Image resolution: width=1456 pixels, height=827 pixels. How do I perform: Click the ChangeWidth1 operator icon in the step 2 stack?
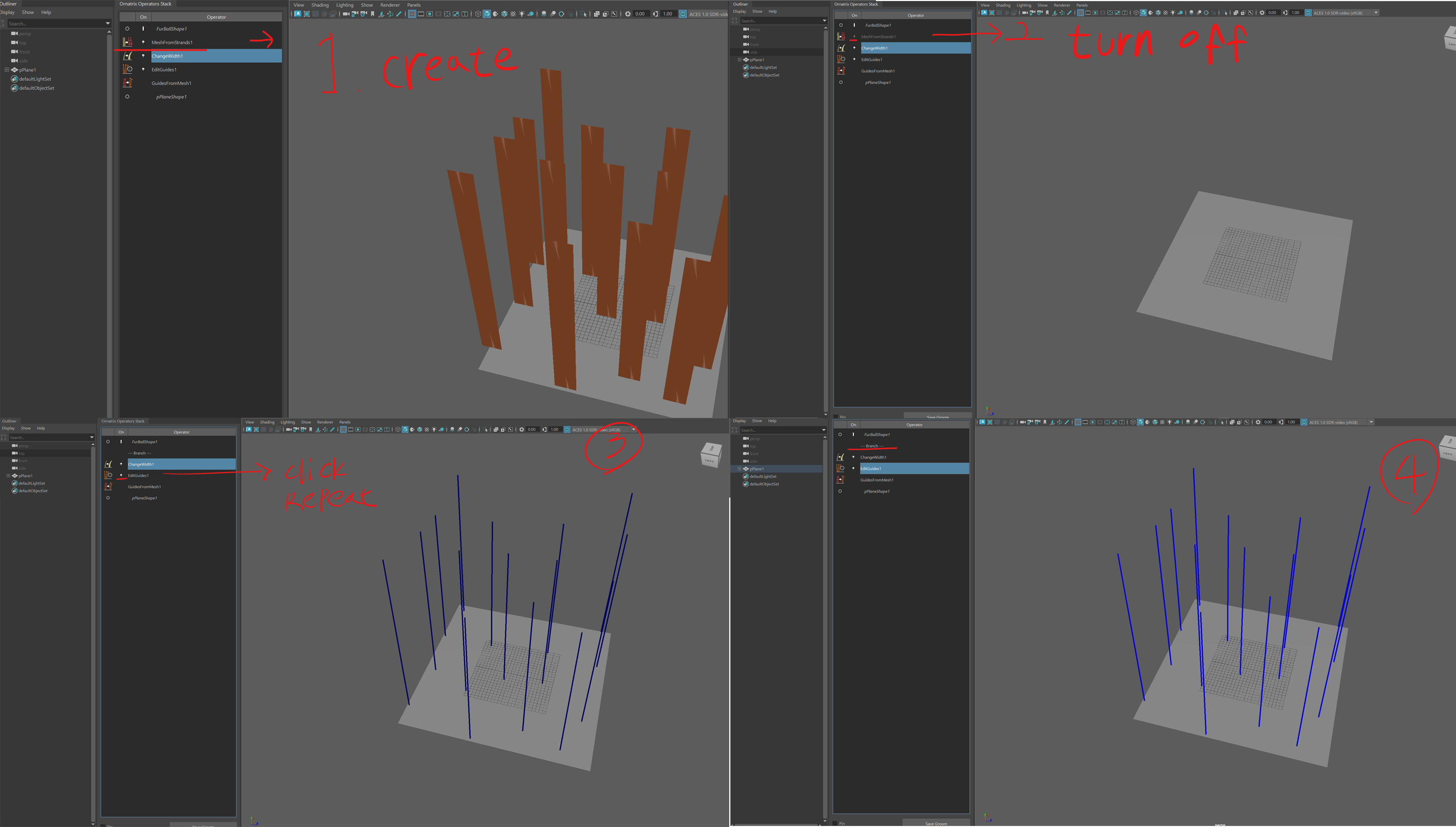click(841, 48)
